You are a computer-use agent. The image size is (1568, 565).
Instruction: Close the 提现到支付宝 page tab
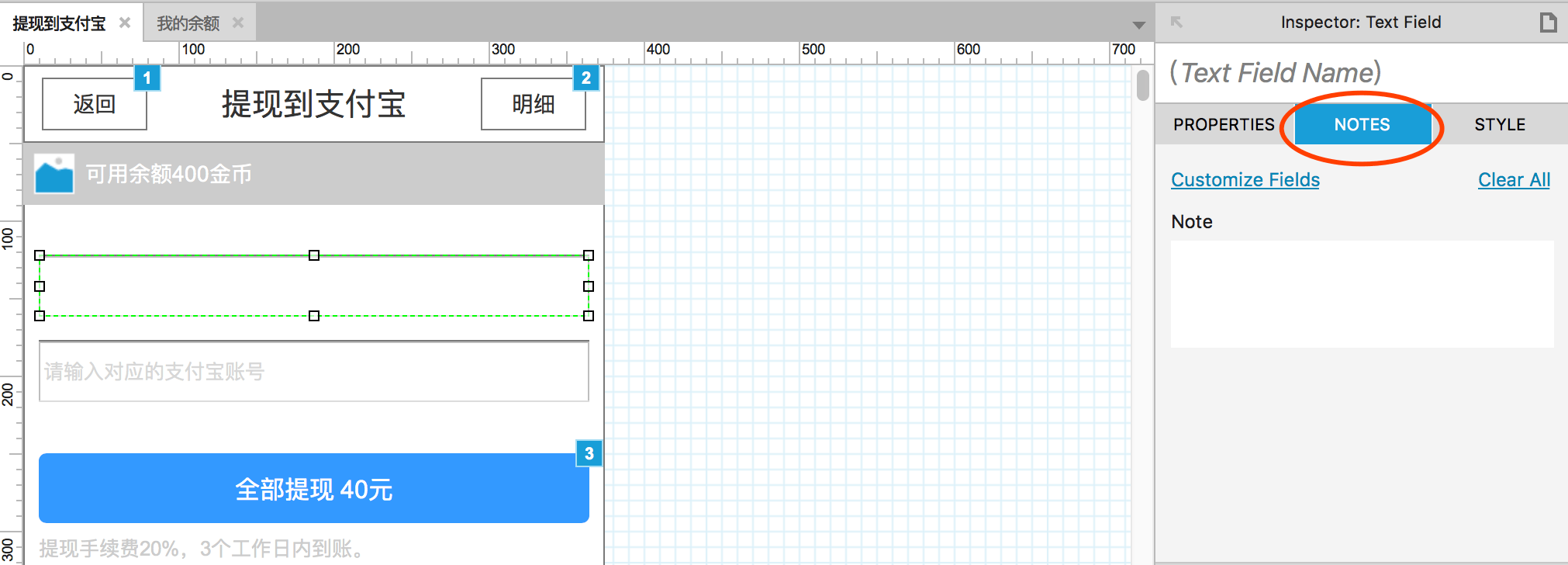coord(124,23)
